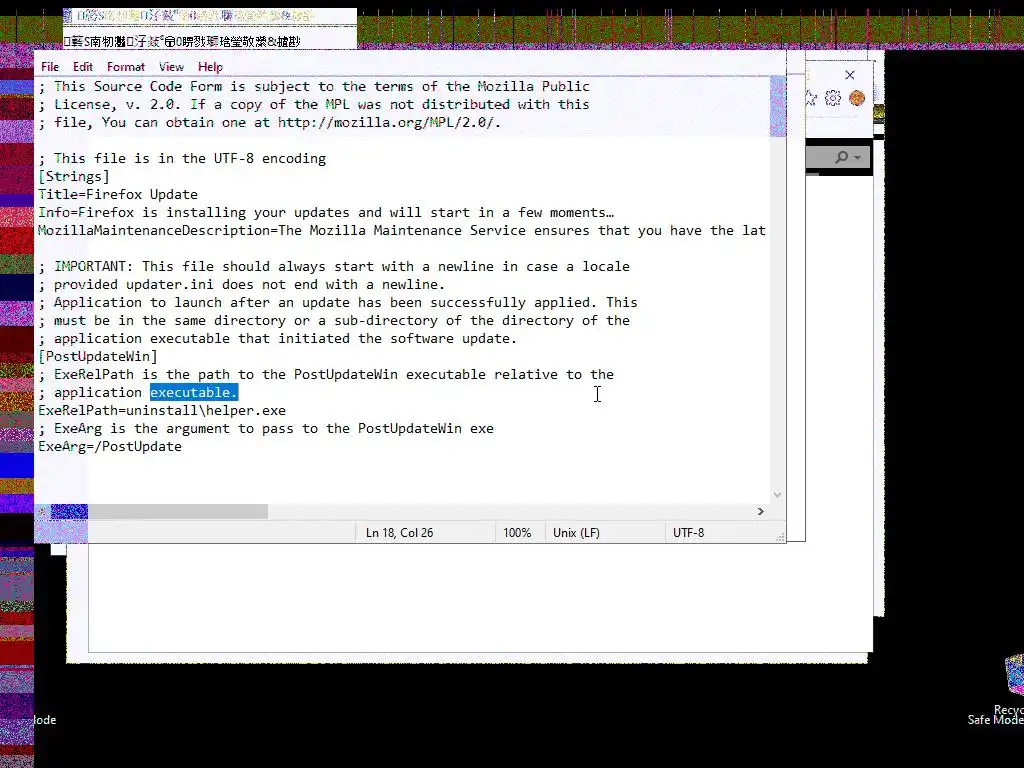Click the highlighted word "executable."
Image resolution: width=1024 pixels, height=768 pixels.
coord(194,392)
